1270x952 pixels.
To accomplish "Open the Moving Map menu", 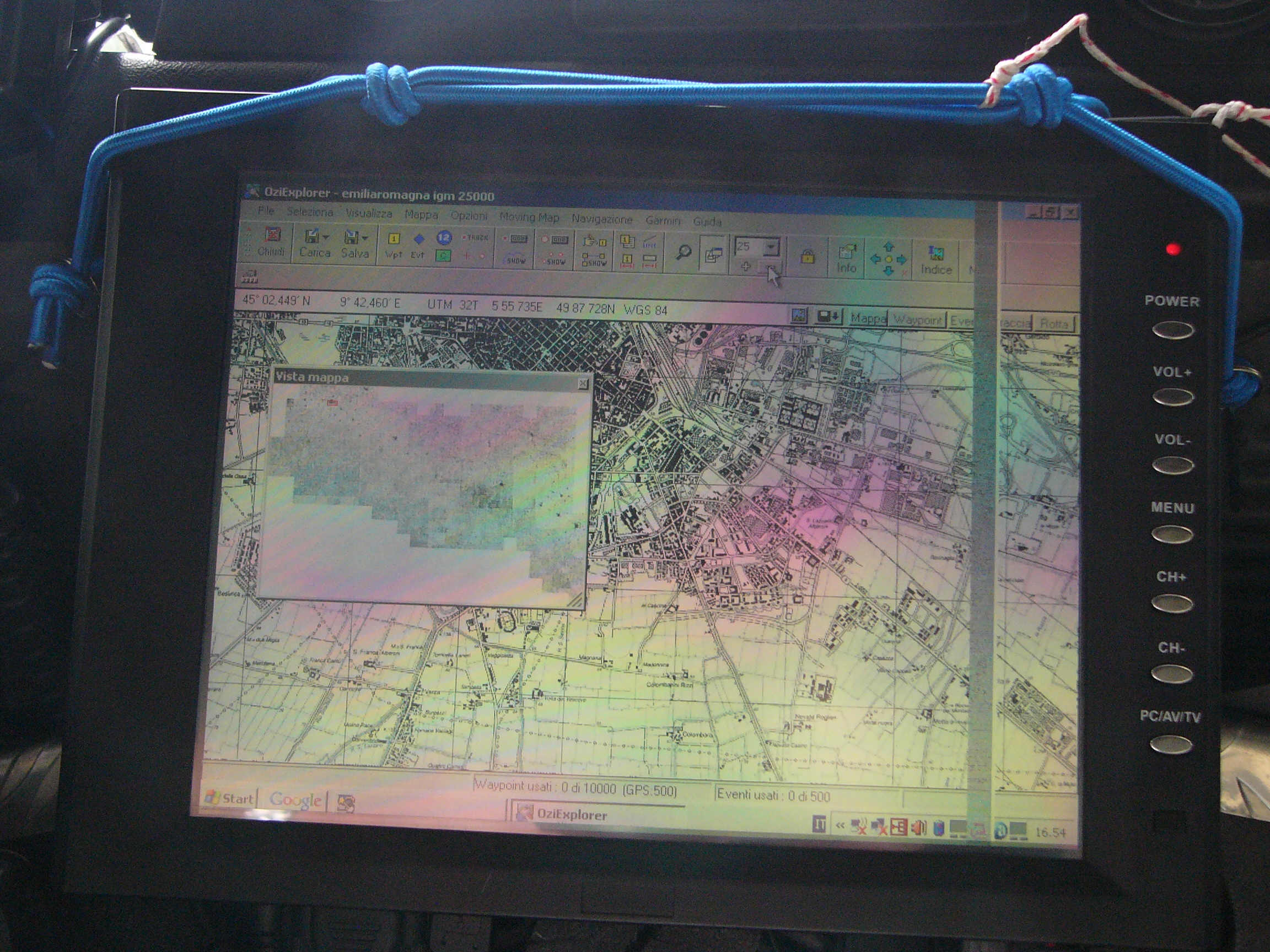I will click(529, 217).
